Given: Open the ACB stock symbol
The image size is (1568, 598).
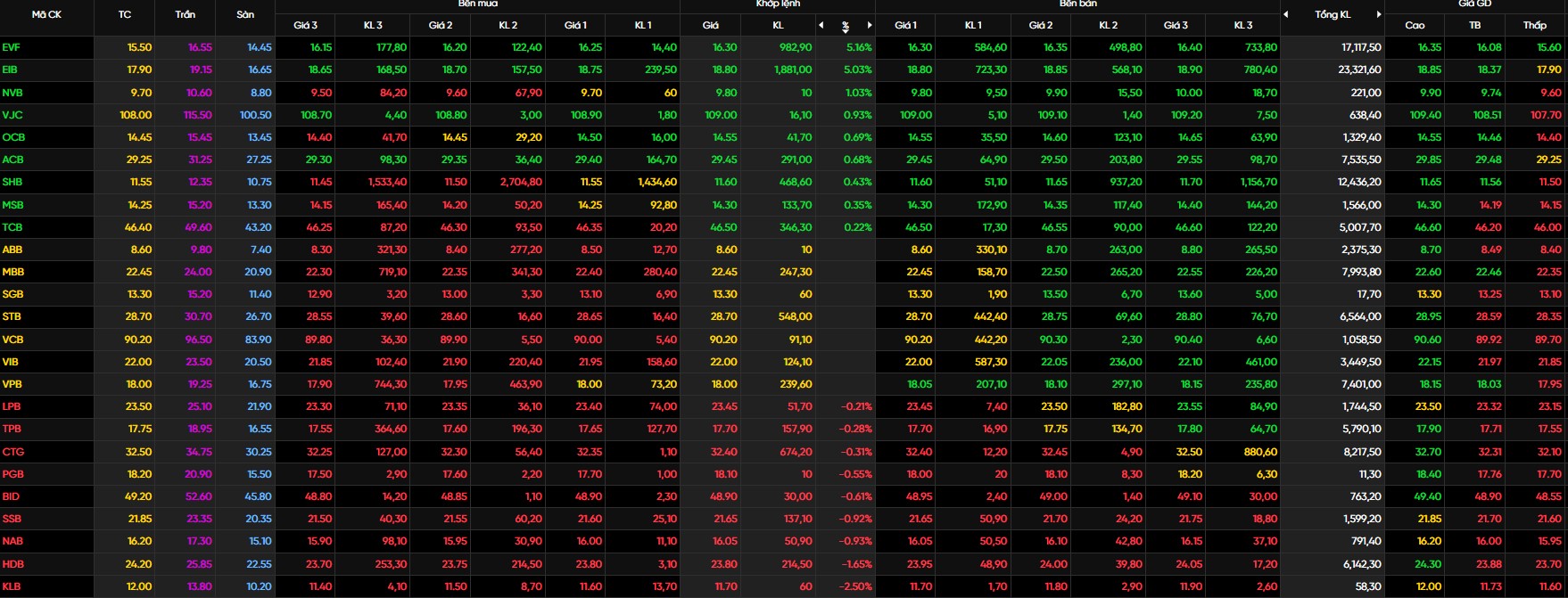Looking at the screenshot, I should 12,160.
